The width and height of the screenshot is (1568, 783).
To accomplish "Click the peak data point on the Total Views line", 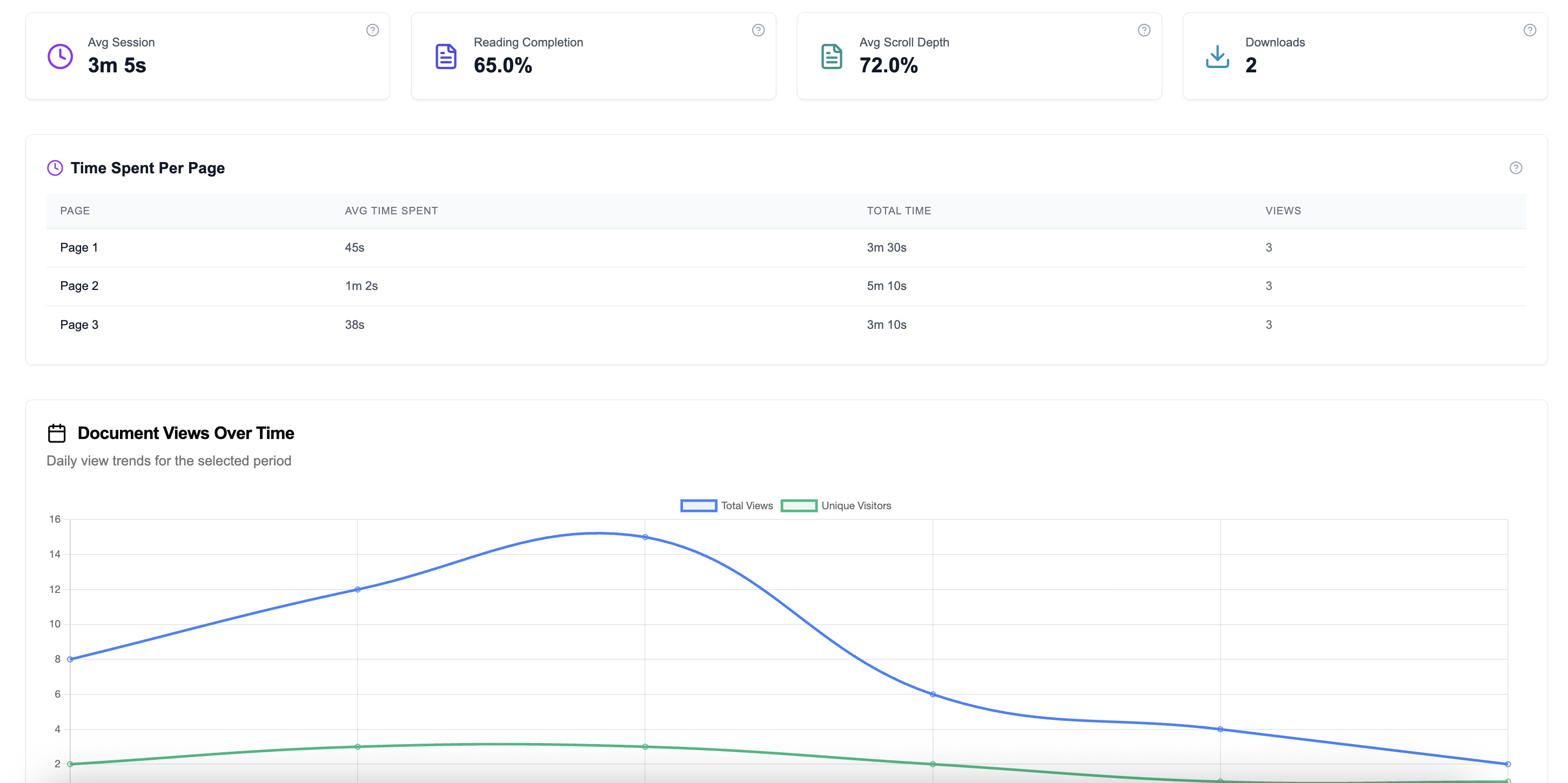I will click(x=645, y=537).
